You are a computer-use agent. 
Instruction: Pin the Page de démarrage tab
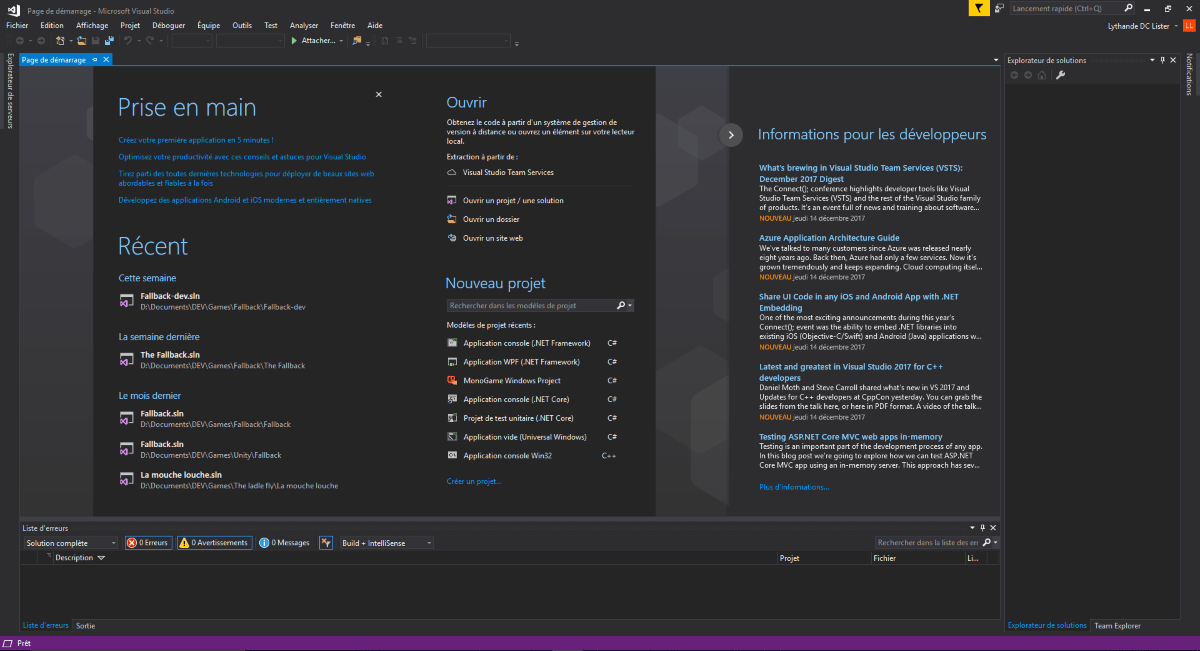pyautogui.click(x=95, y=60)
